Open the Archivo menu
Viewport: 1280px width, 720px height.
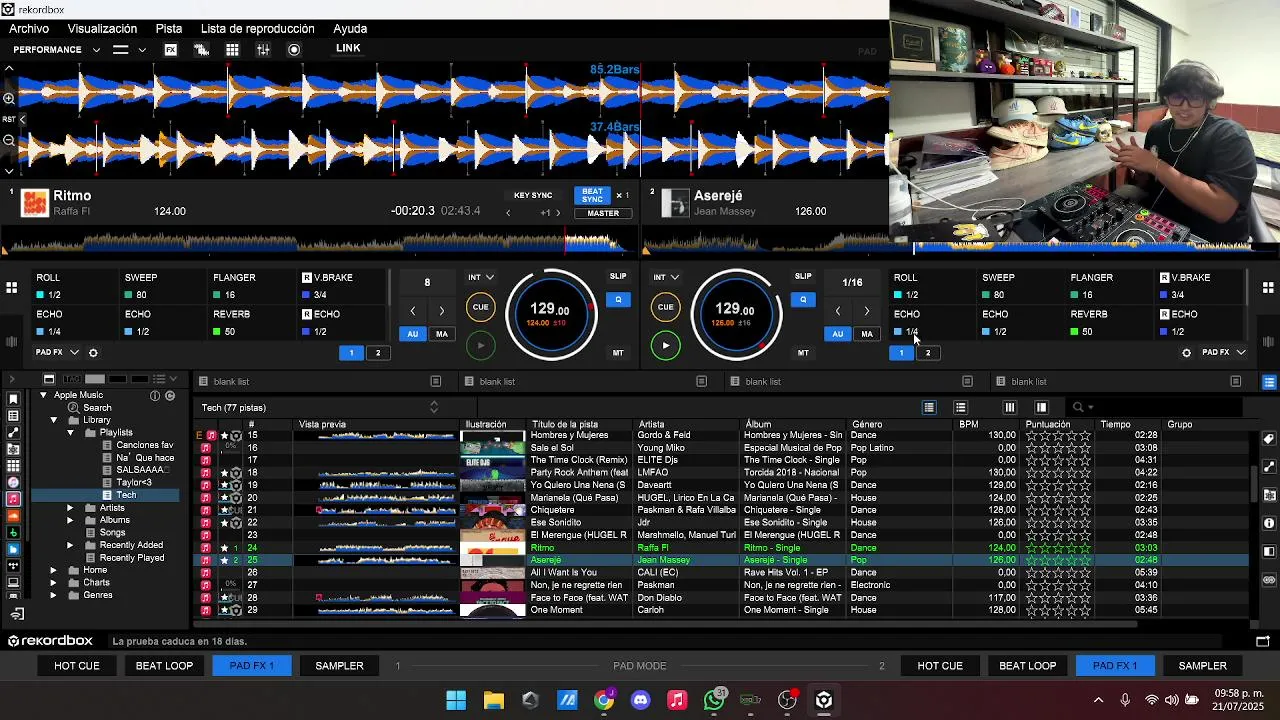[29, 29]
